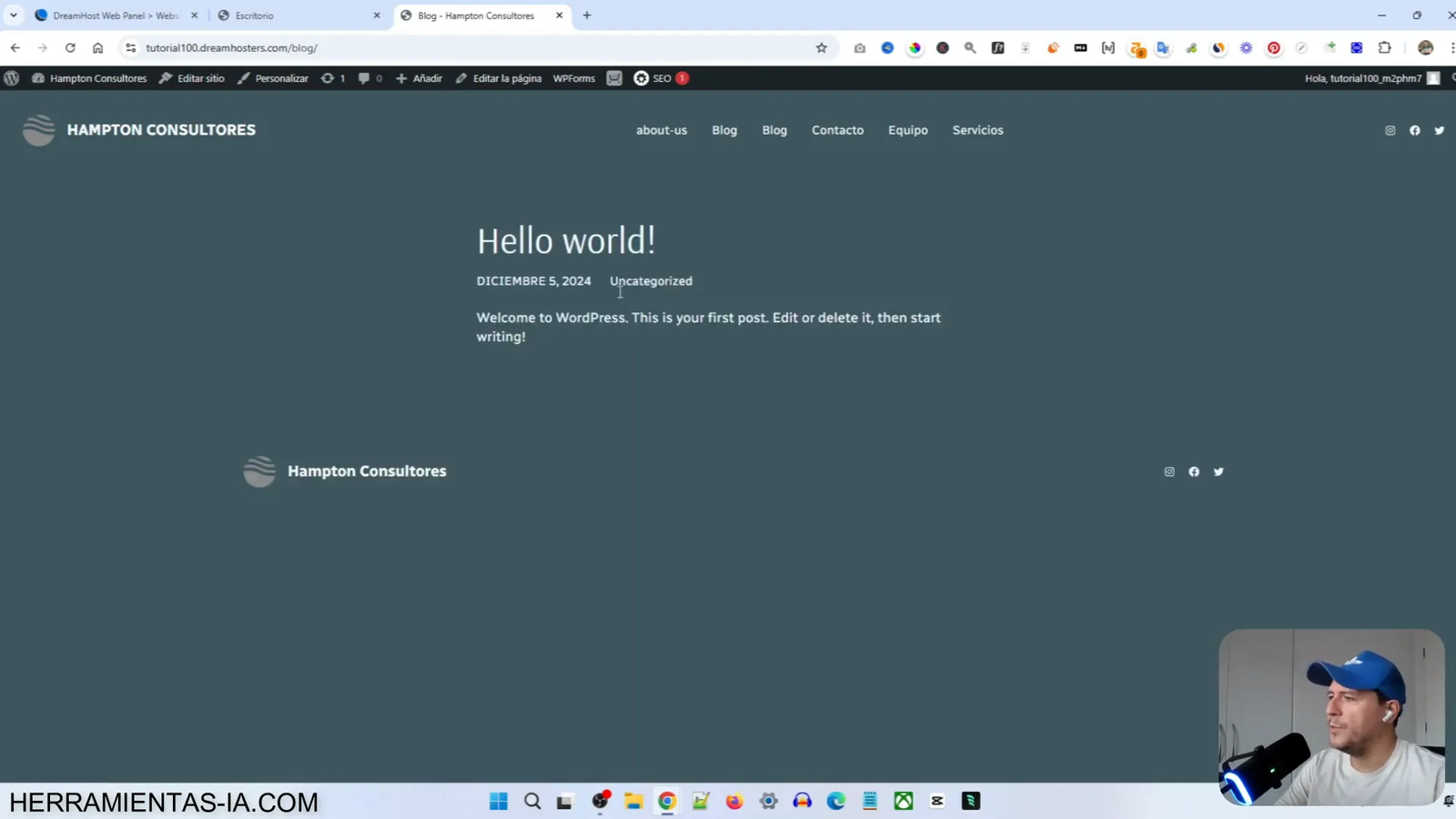The height and width of the screenshot is (819, 1456).
Task: Click the Uncategorized category link
Action: pyautogui.click(x=651, y=280)
